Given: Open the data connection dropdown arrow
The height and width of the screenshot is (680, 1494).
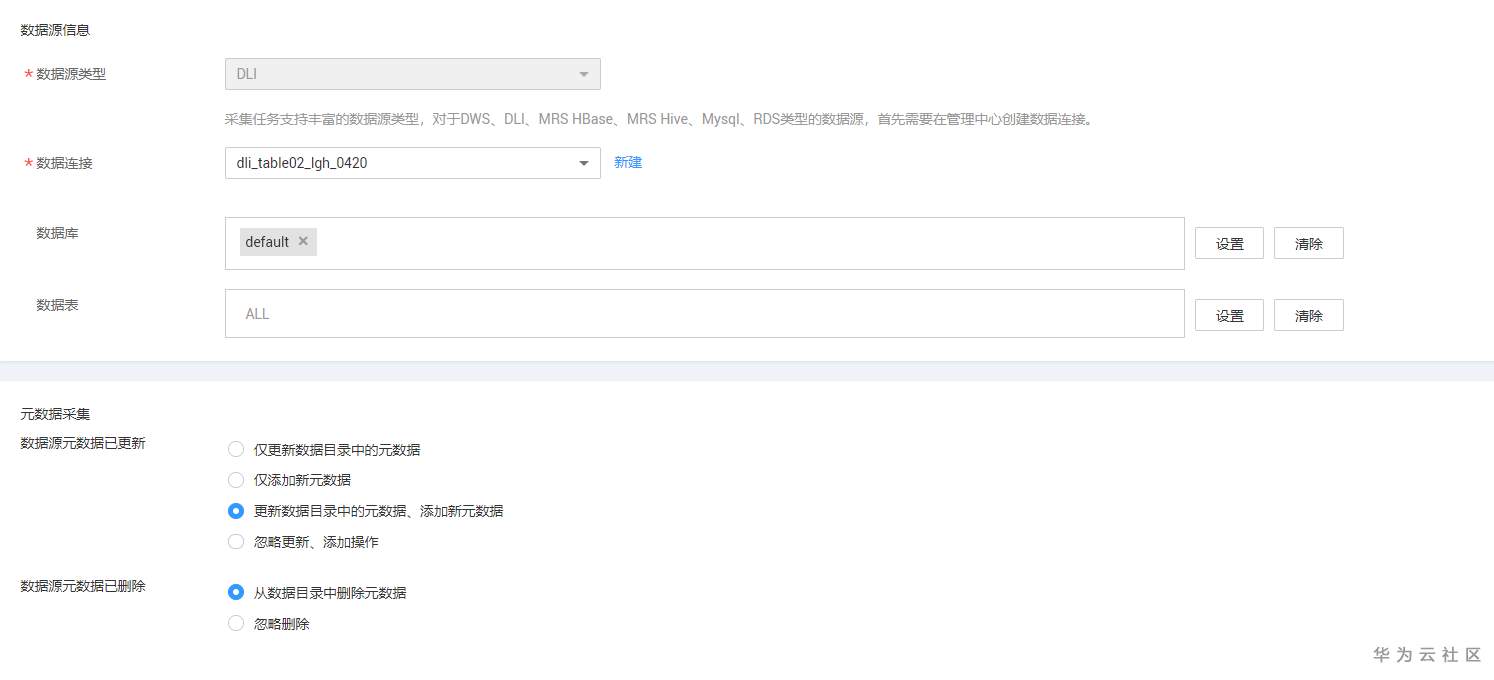Looking at the screenshot, I should [x=584, y=163].
